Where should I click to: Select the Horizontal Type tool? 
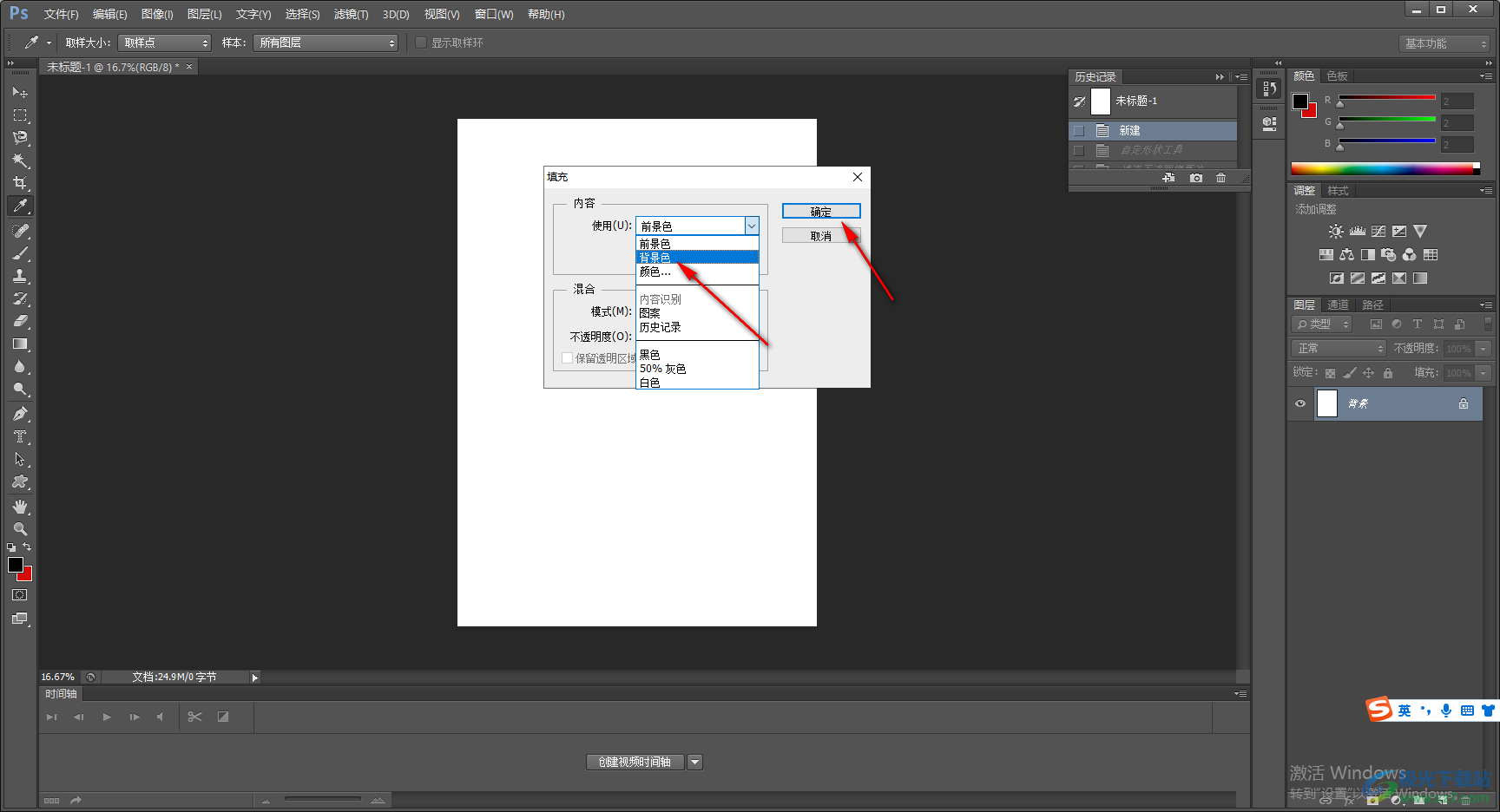(20, 436)
